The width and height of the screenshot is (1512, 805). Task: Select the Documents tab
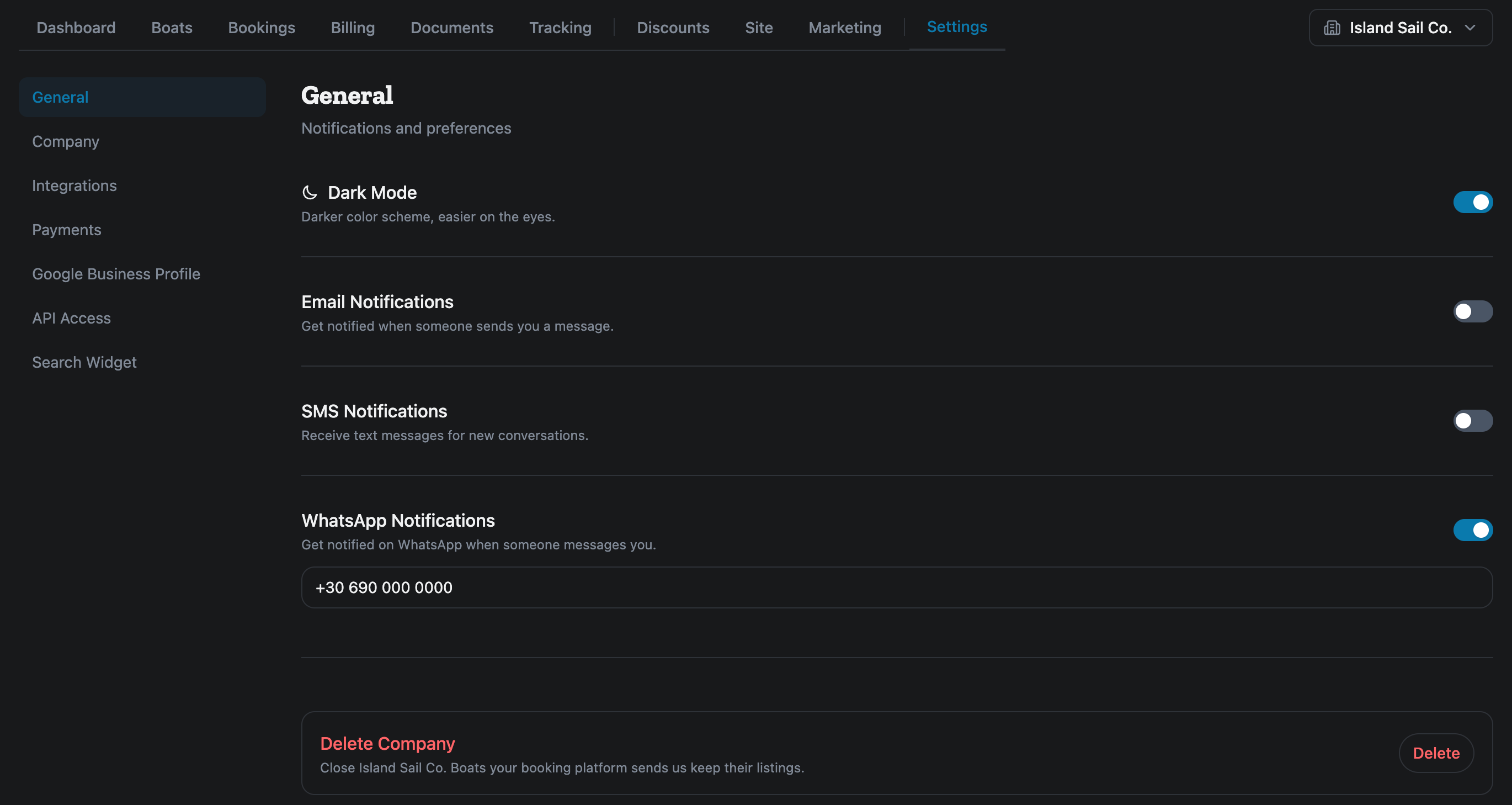point(452,28)
